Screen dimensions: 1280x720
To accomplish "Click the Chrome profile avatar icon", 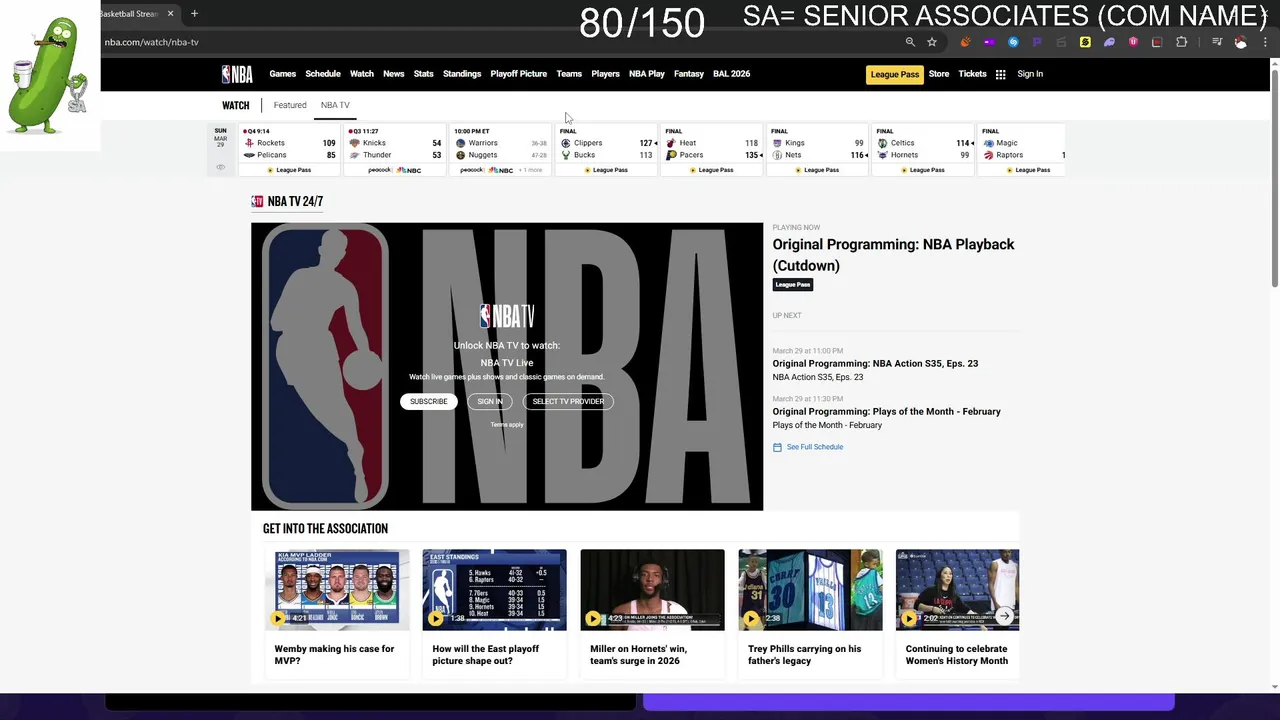I will pyautogui.click(x=1241, y=42).
